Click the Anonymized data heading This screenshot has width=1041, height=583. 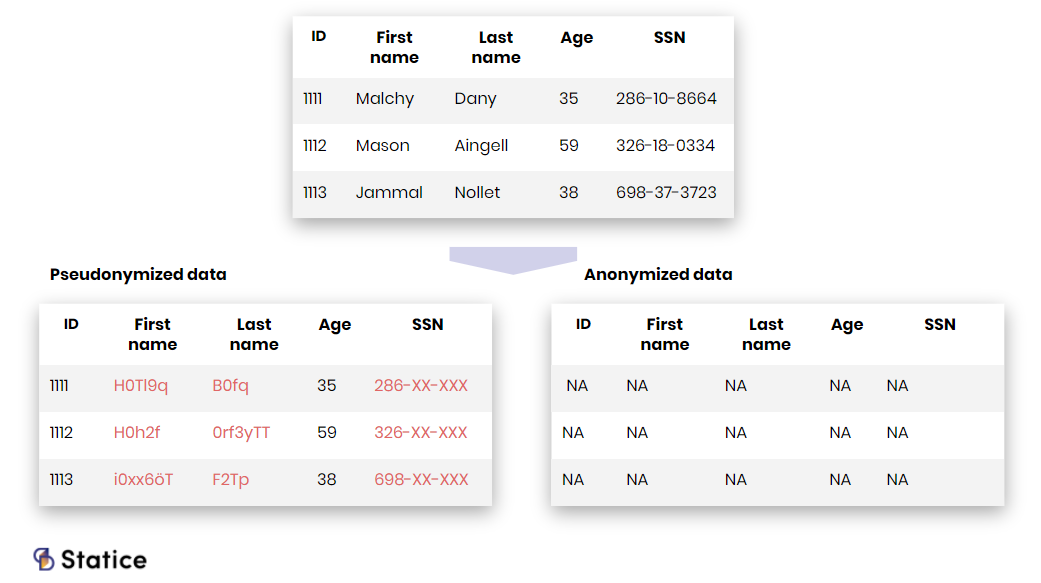click(658, 274)
